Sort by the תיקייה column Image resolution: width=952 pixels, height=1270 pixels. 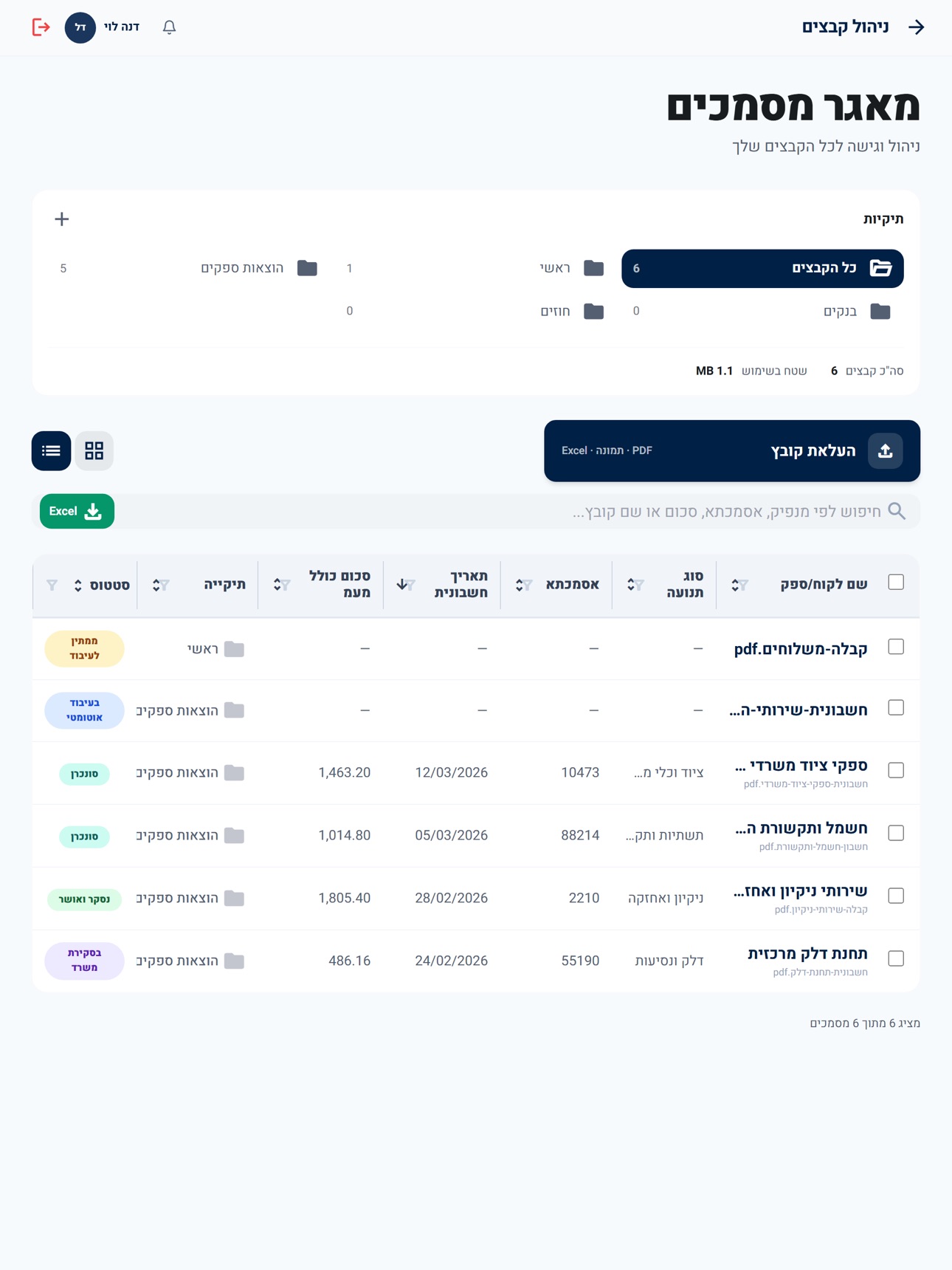[156, 586]
